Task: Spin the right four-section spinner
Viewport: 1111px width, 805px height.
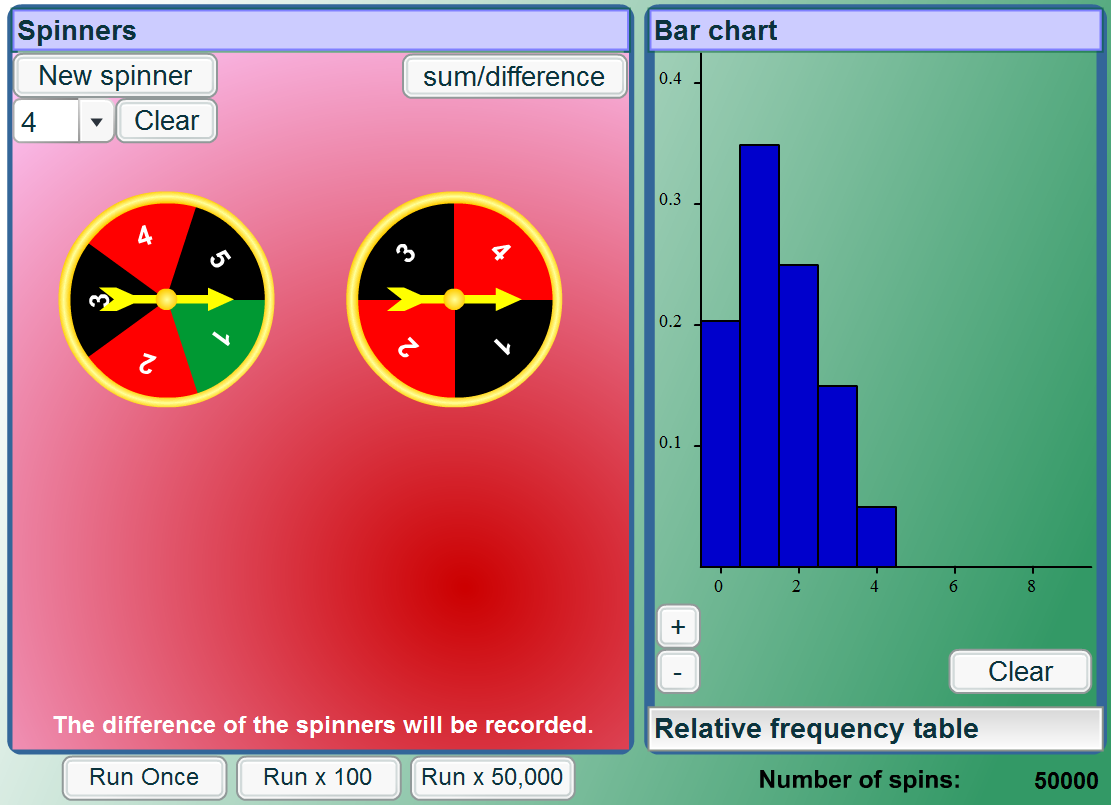Action: [x=453, y=298]
